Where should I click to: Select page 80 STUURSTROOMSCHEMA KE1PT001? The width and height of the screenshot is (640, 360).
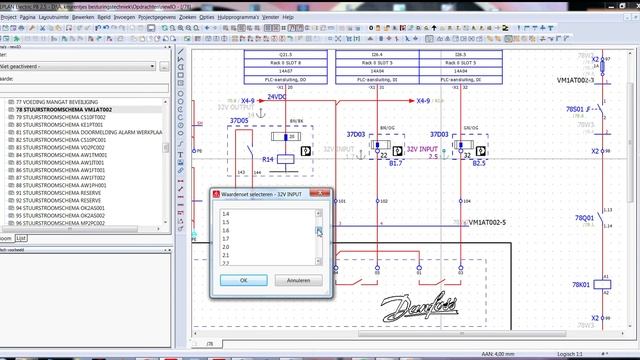(59, 124)
